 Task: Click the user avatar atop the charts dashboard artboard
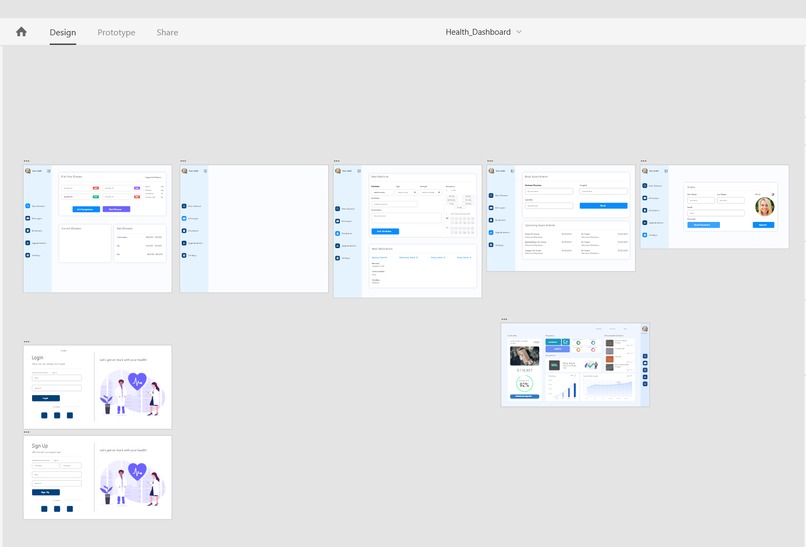tap(645, 329)
